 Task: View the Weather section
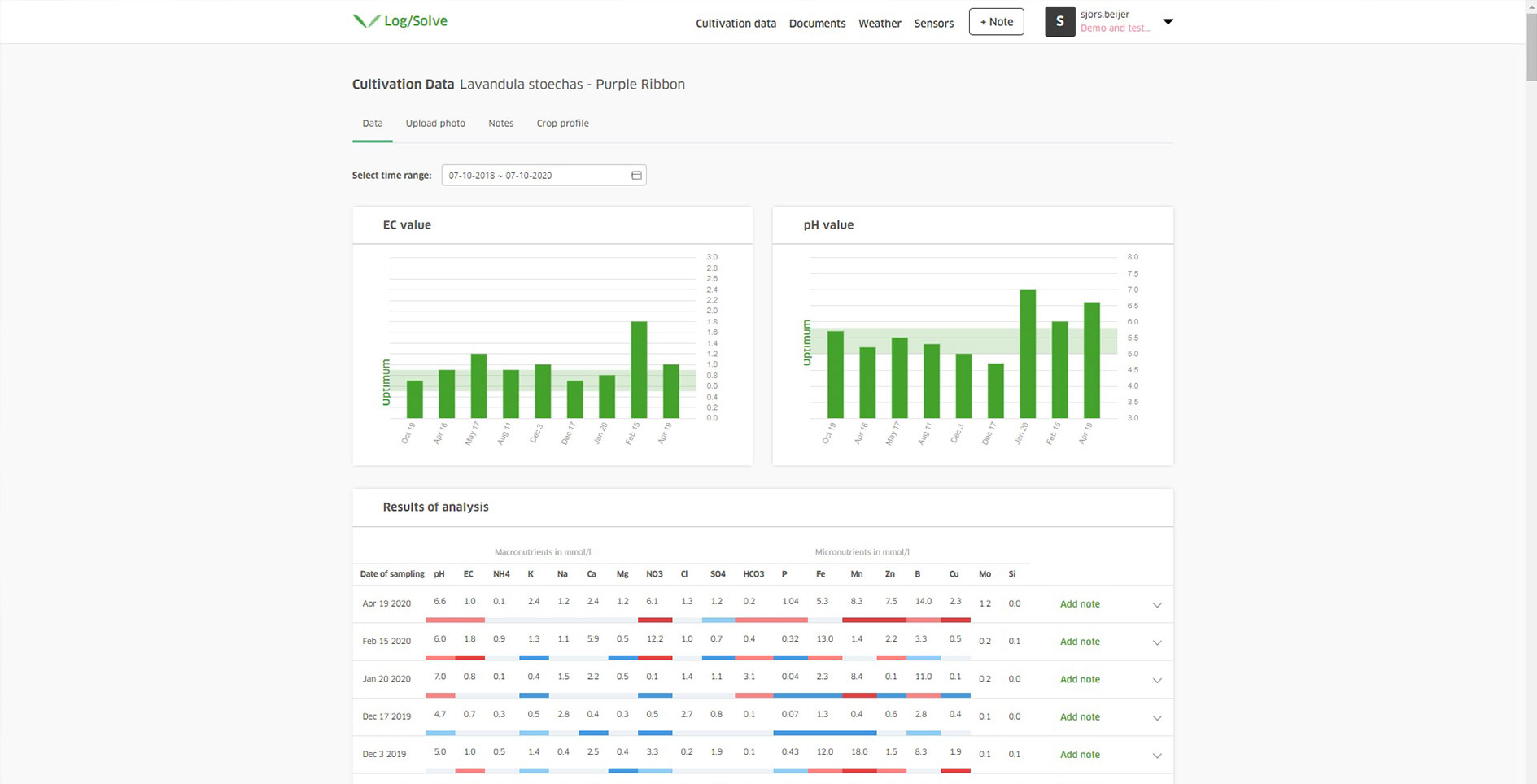(880, 24)
